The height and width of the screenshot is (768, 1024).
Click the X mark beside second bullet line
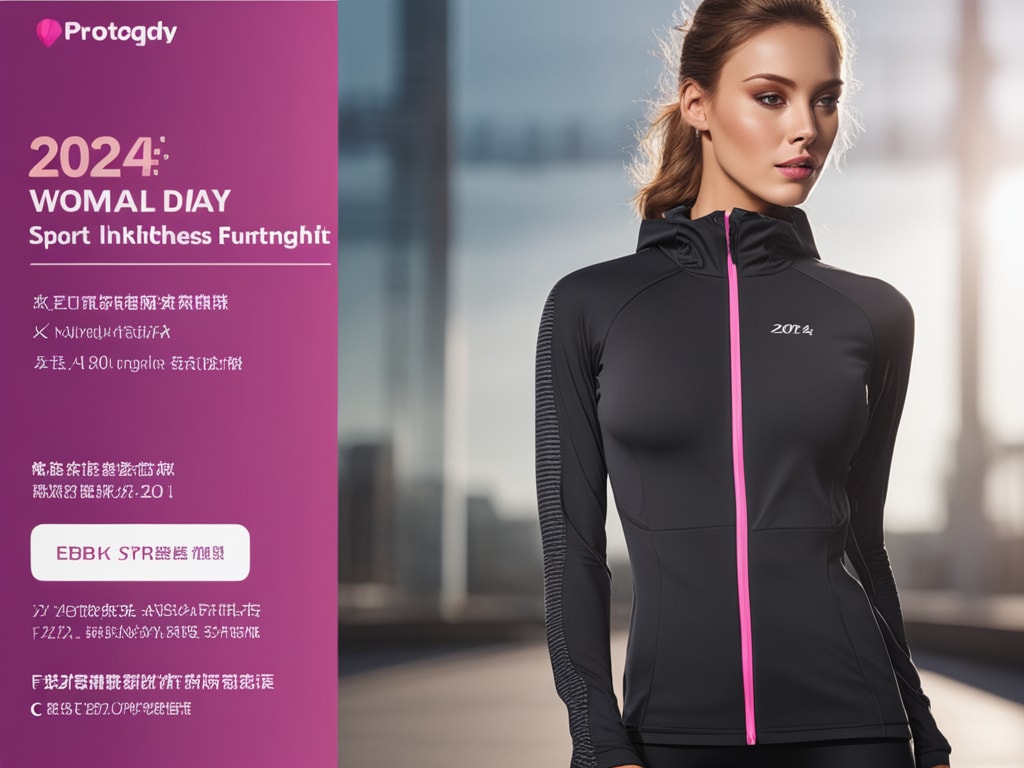pyautogui.click(x=40, y=332)
